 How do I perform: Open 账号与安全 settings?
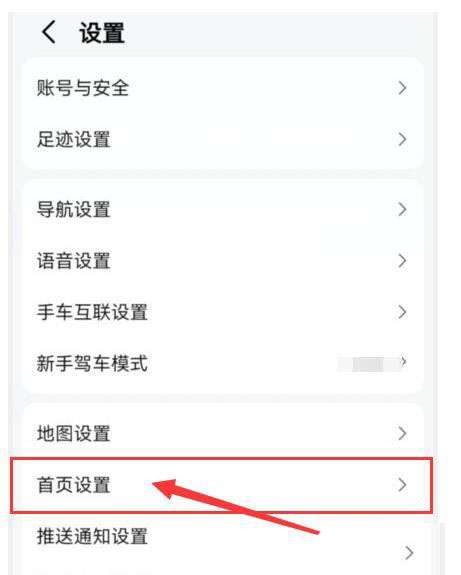223,88
